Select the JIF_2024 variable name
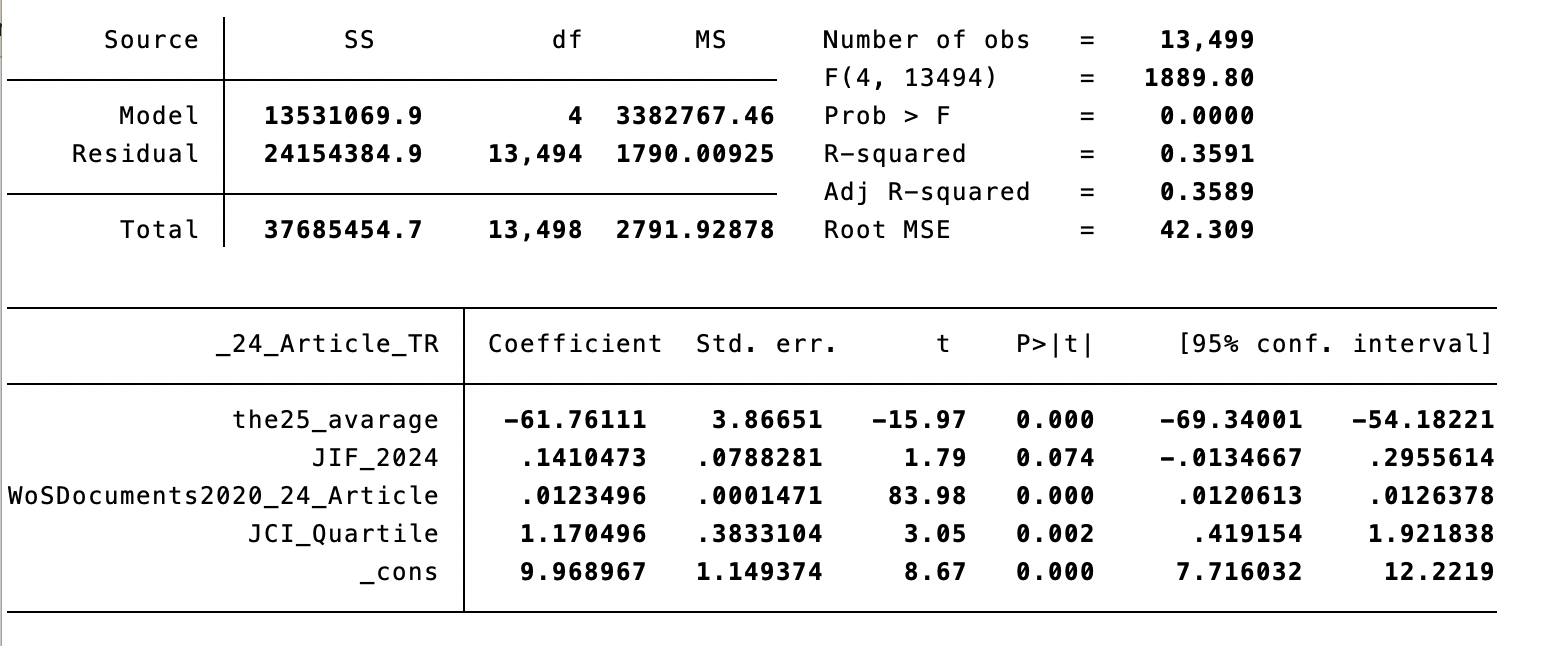The height and width of the screenshot is (646, 1566). (375, 458)
